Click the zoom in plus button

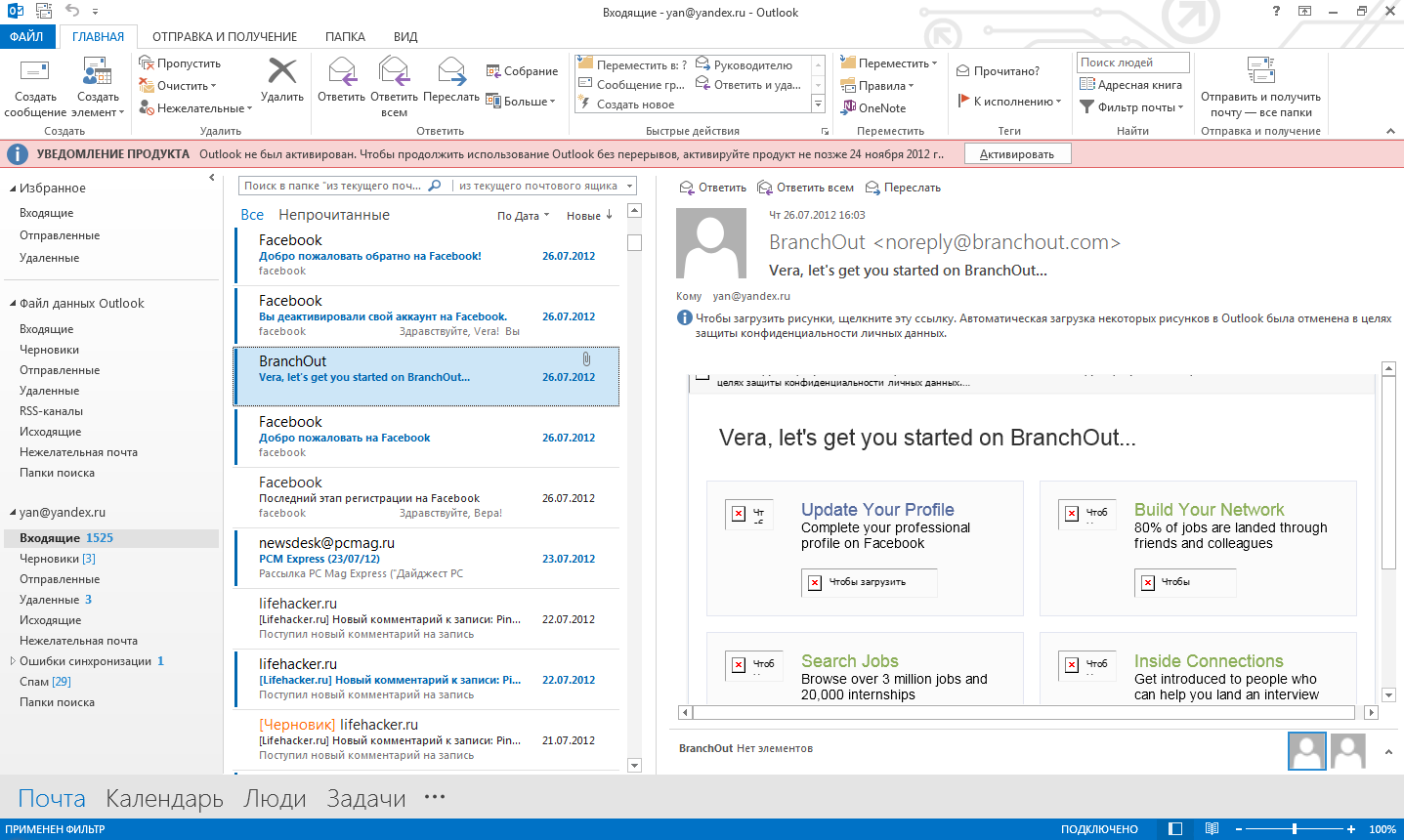click(1351, 829)
